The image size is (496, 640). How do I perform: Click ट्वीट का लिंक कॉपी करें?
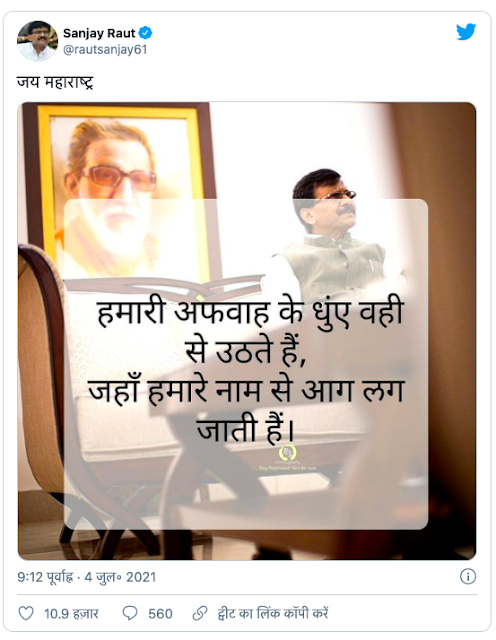tap(273, 613)
